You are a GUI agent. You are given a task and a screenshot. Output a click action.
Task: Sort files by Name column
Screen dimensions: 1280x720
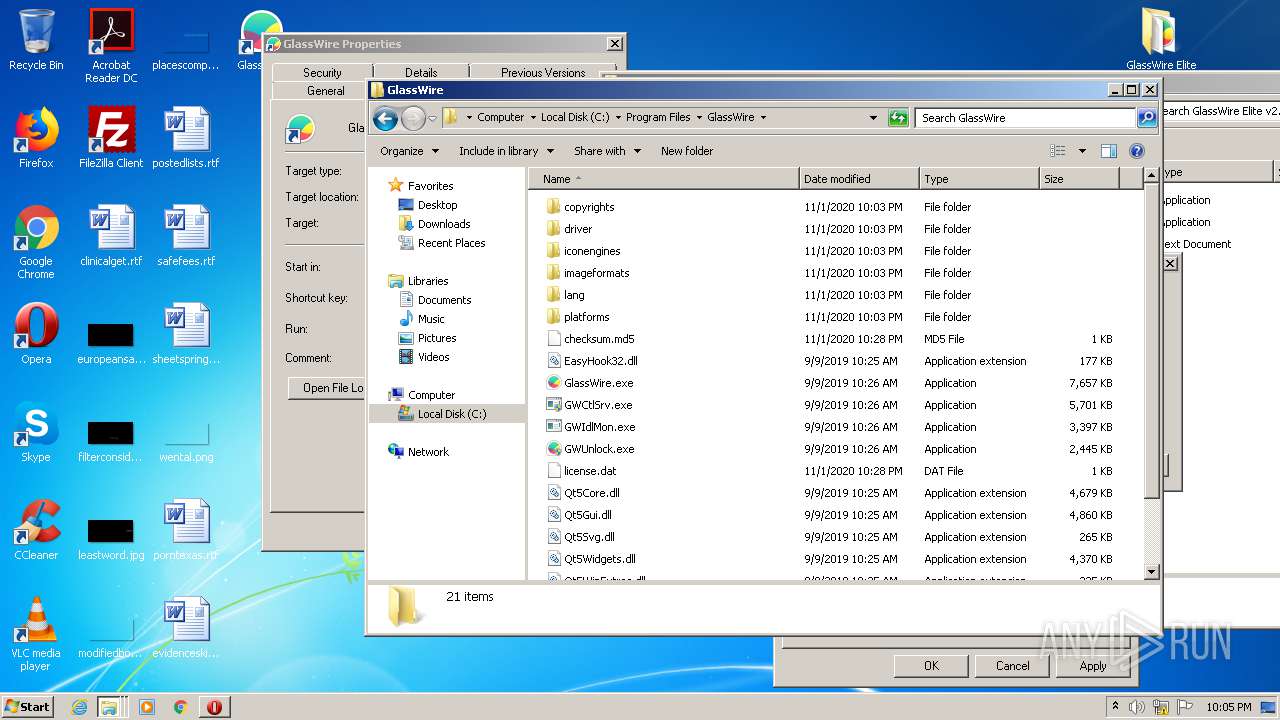point(664,179)
